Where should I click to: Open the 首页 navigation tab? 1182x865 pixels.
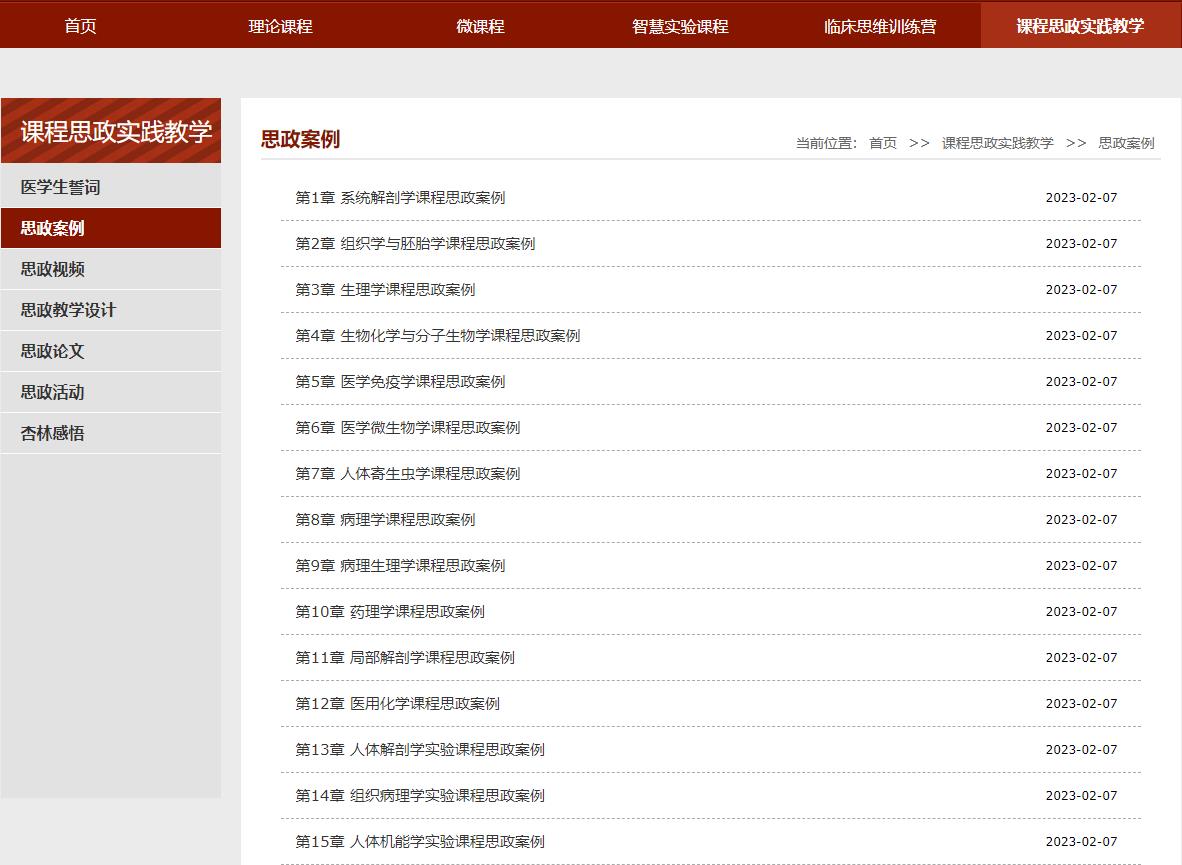tap(80, 26)
